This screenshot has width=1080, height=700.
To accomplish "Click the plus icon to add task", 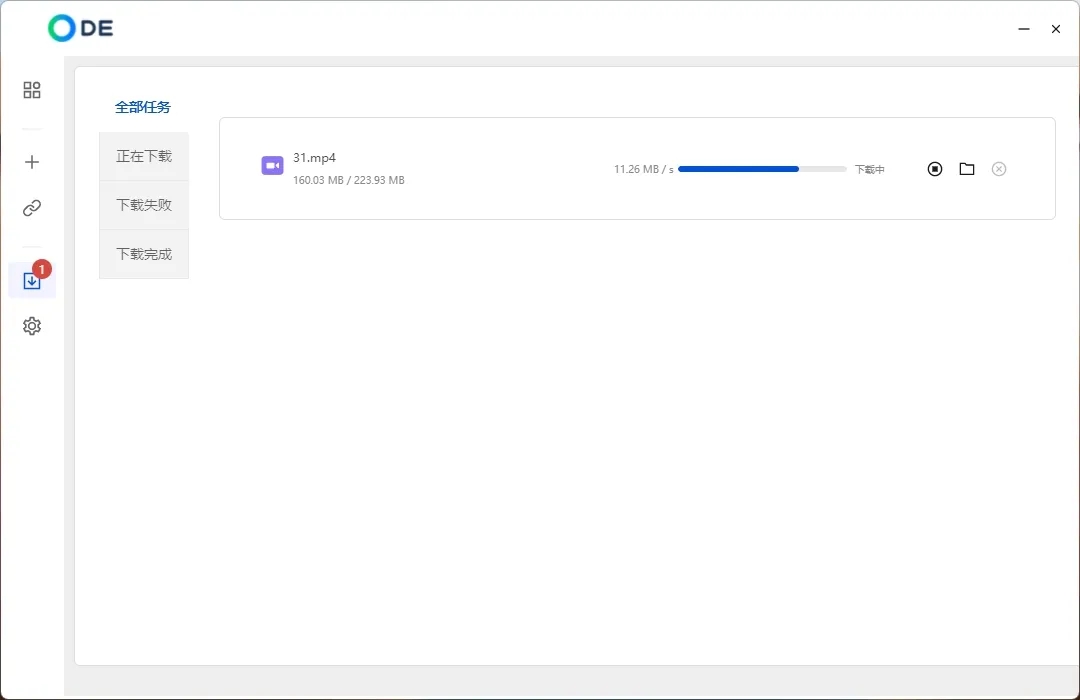I will [32, 162].
